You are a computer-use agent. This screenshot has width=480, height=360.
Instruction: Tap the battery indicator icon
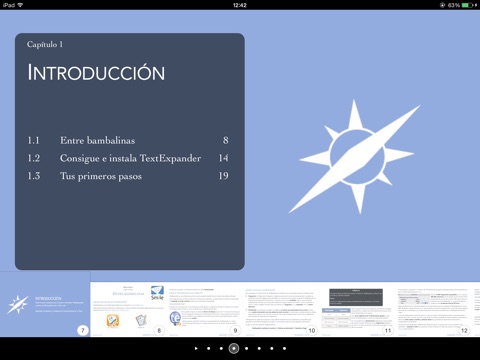(x=467, y=5)
